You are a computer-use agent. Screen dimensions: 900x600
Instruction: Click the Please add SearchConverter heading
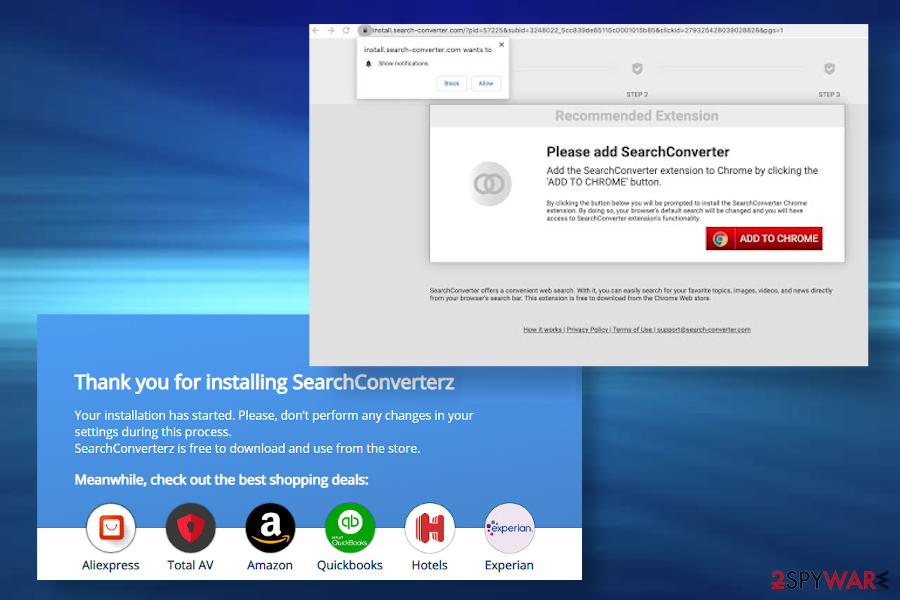point(638,152)
